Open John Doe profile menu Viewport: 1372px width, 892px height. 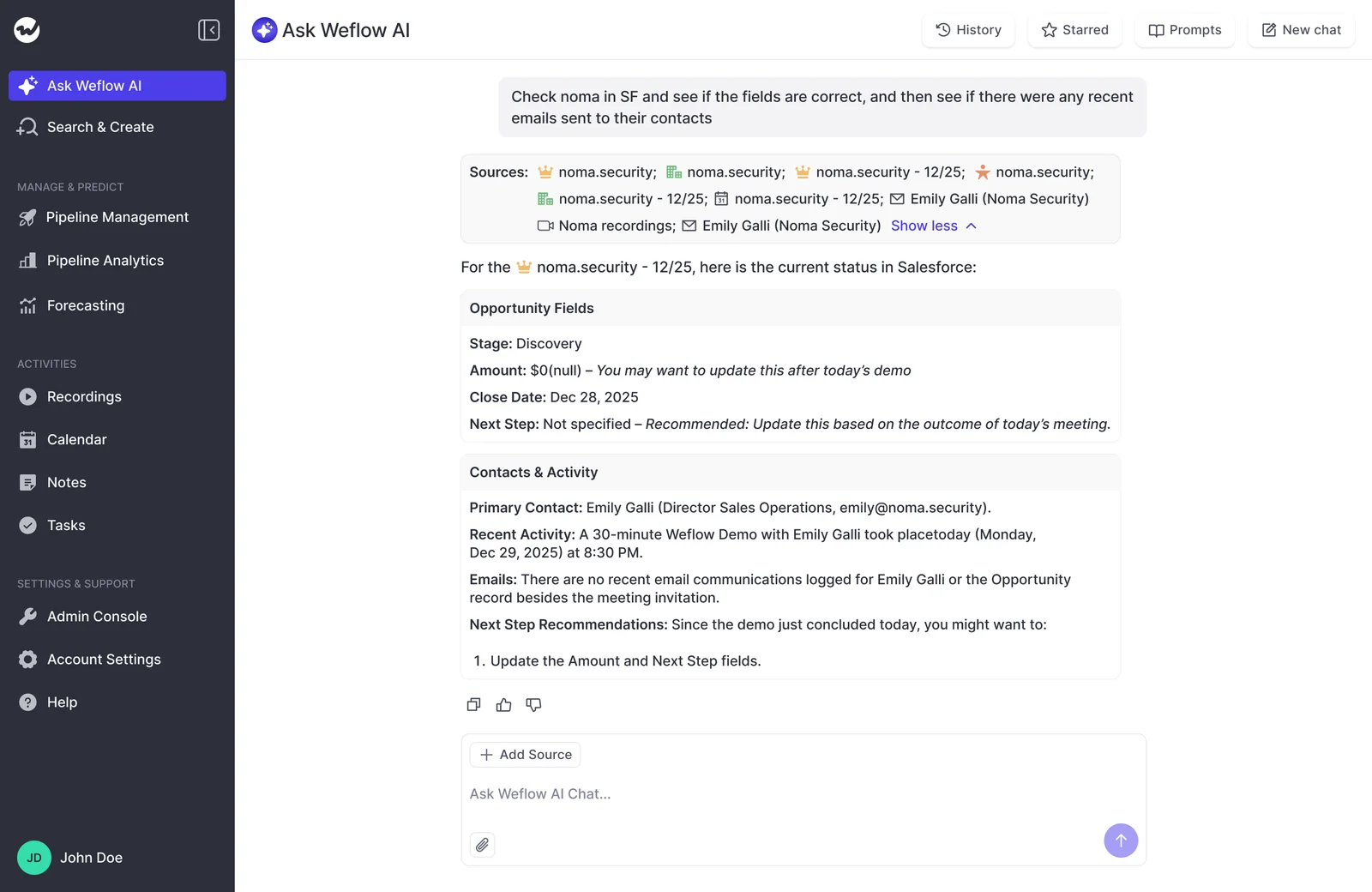tap(91, 858)
